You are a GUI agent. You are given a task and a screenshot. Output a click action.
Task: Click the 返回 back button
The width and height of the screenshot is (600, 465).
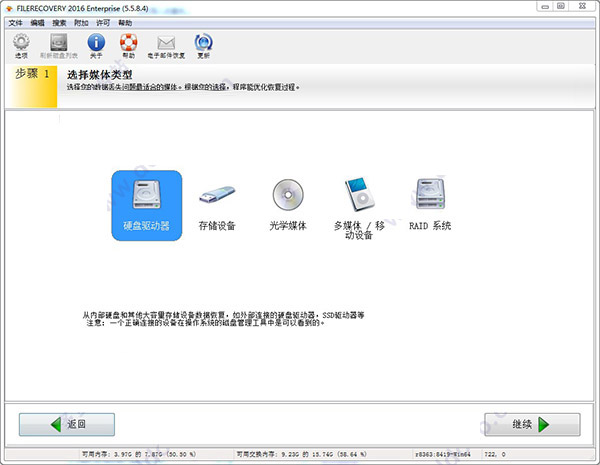click(x=67, y=424)
